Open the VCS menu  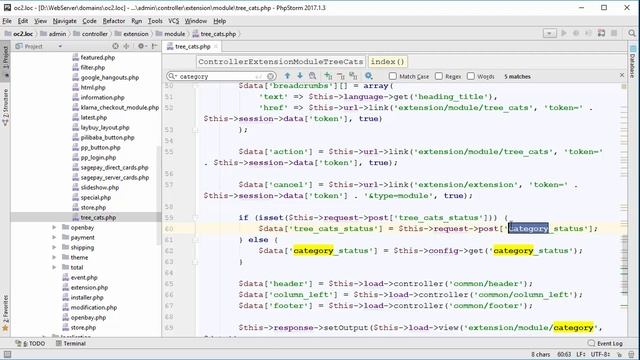tap(173, 21)
